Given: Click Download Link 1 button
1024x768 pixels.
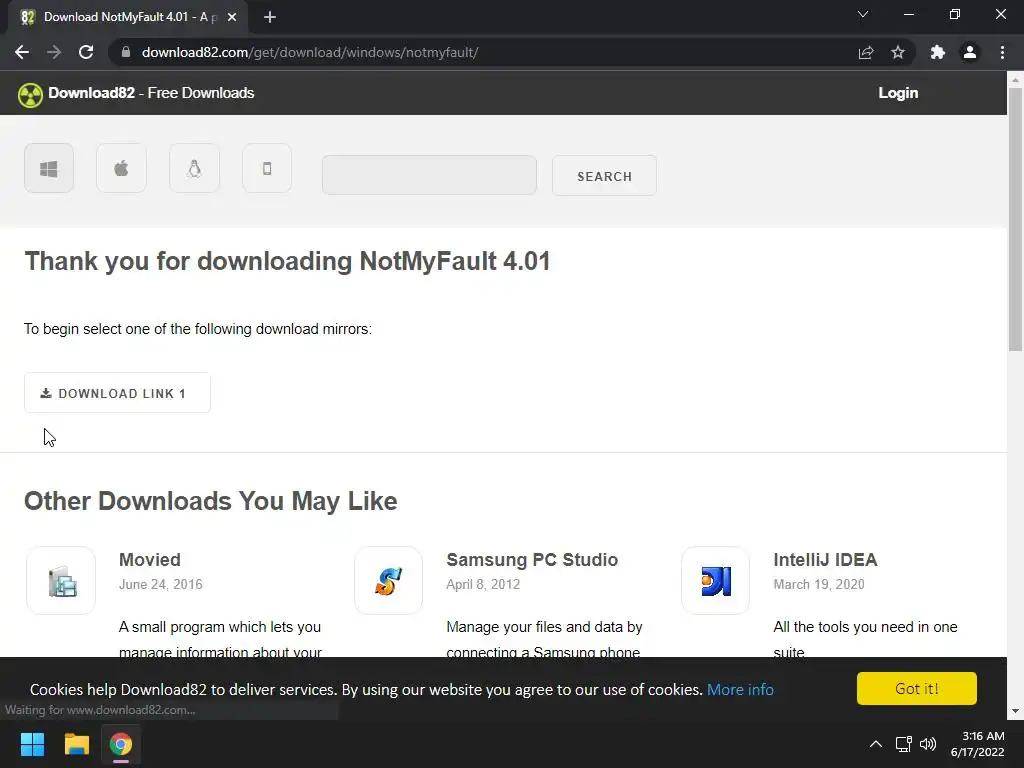Looking at the screenshot, I should pyautogui.click(x=117, y=393).
